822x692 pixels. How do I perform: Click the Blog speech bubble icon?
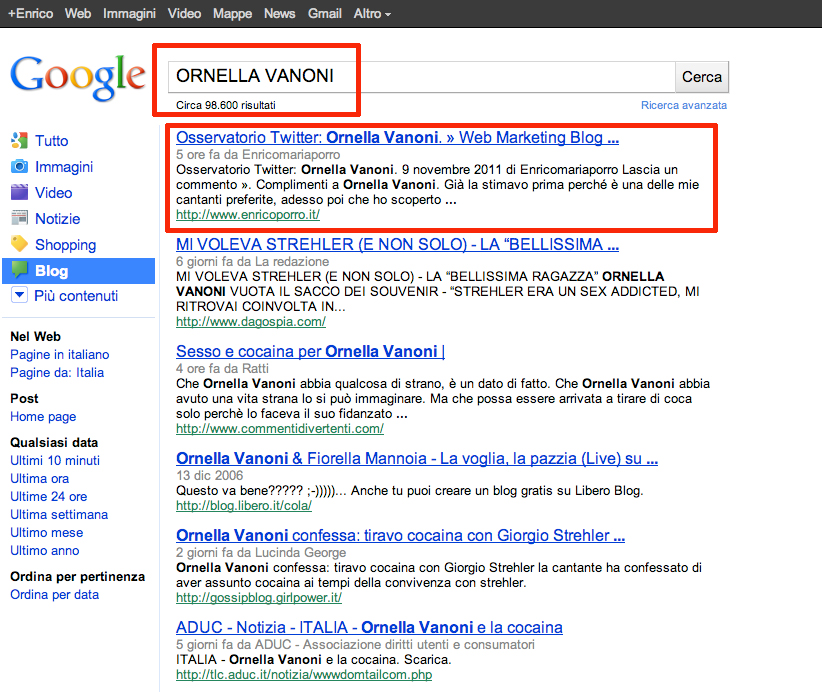point(19,270)
